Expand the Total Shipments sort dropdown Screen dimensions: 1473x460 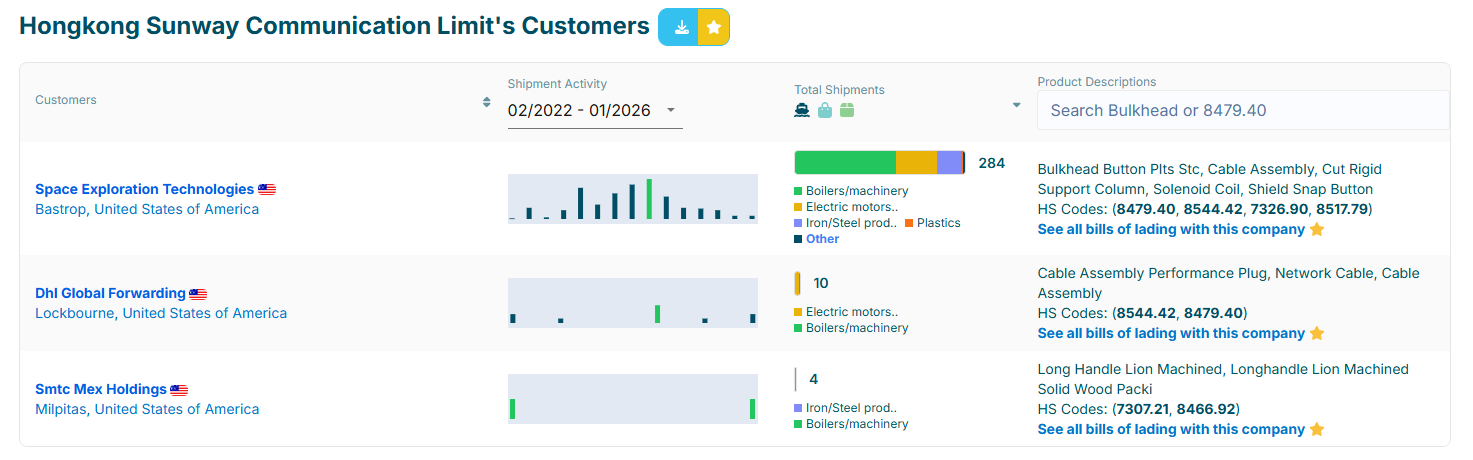[x=1016, y=105]
